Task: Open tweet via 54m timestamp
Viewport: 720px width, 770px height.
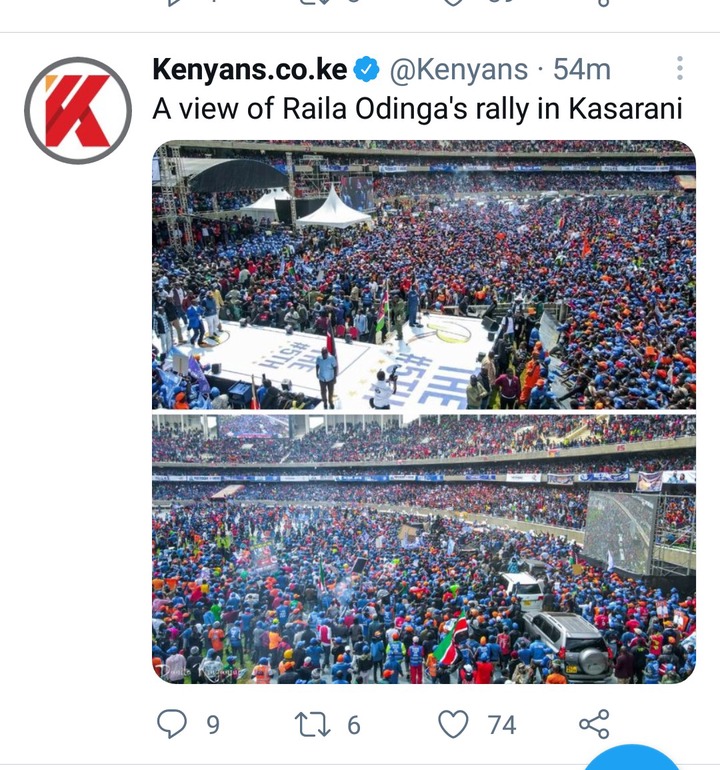Action: click(x=582, y=70)
